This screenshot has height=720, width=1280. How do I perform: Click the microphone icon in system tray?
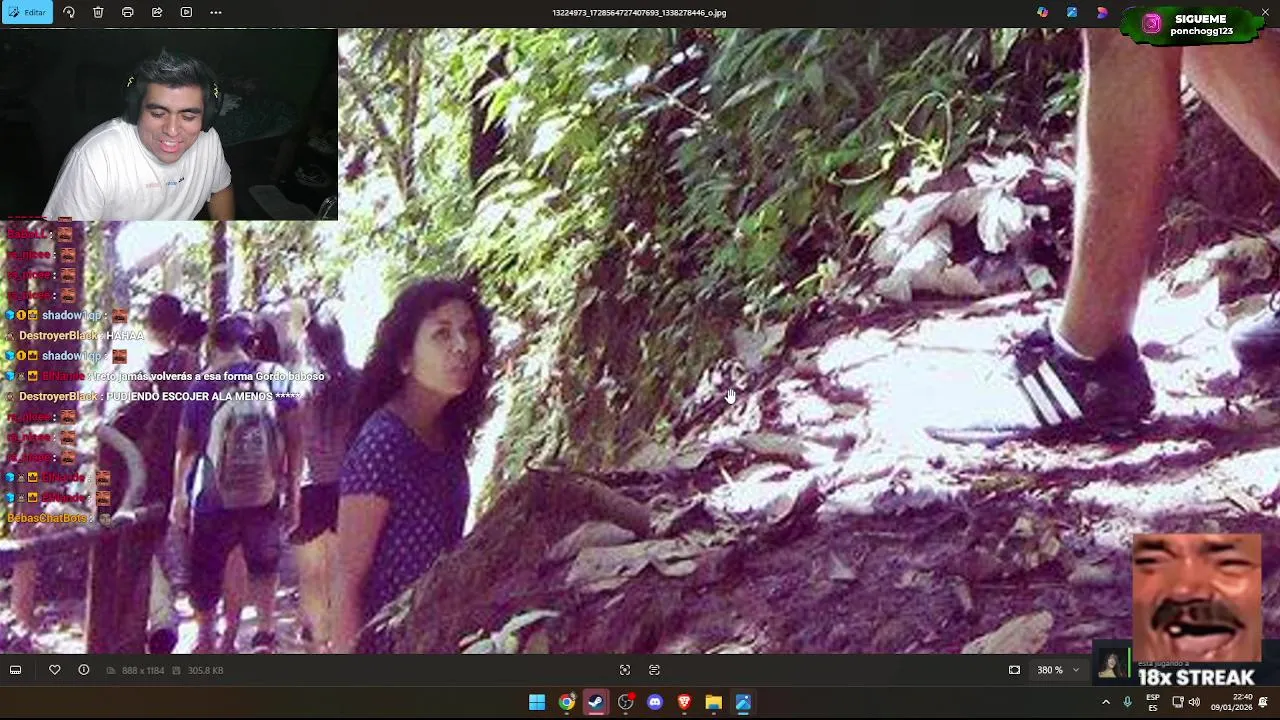click(1127, 702)
